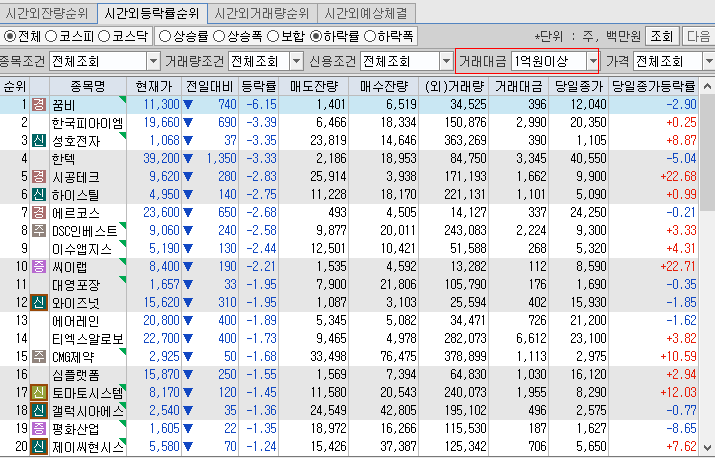Click the down-triangle indicator in the 에어레인 row
The height and width of the screenshot is (458, 715).
[x=188, y=321]
